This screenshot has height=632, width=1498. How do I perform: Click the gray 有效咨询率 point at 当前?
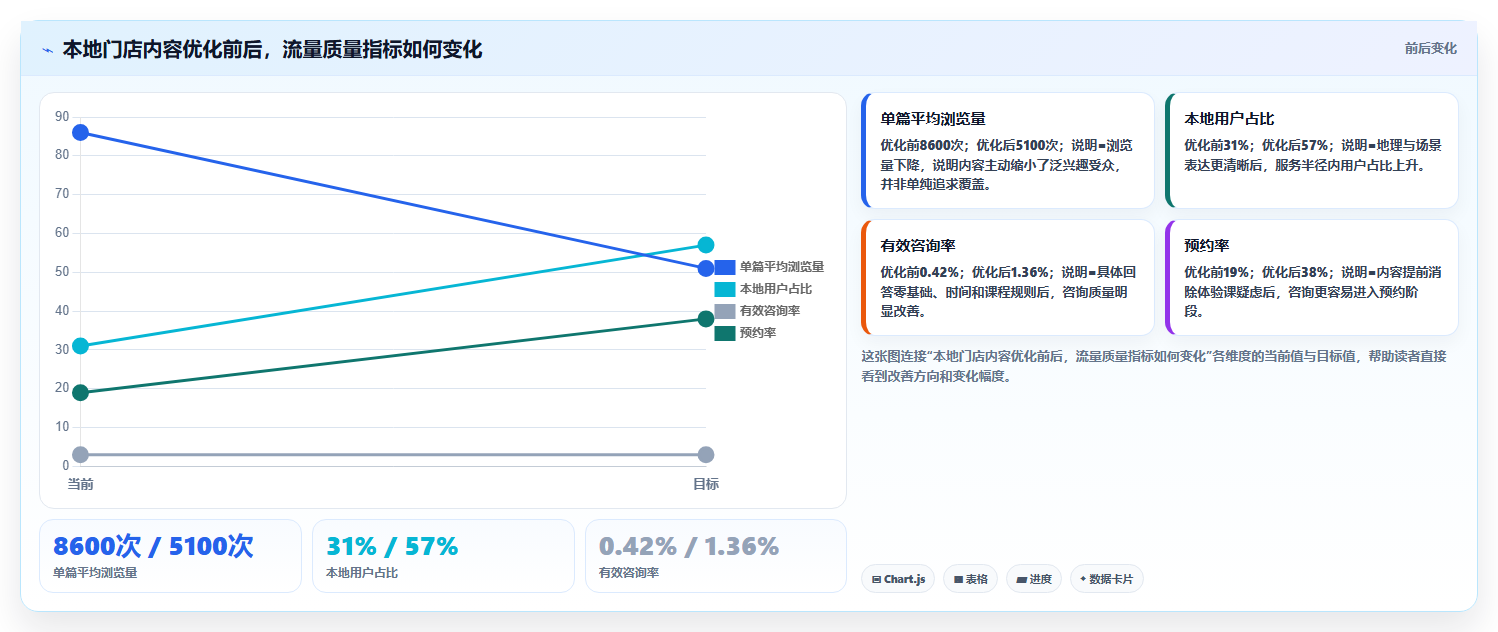(81, 455)
